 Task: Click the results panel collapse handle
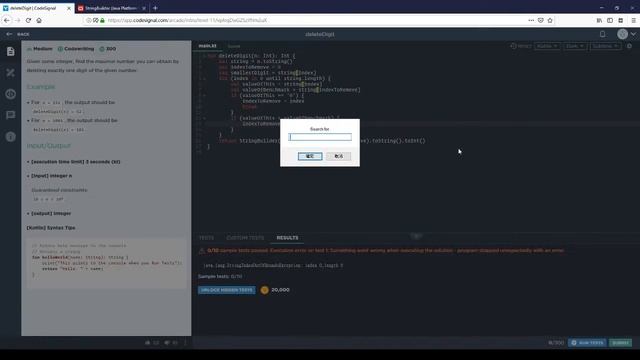click(x=416, y=236)
